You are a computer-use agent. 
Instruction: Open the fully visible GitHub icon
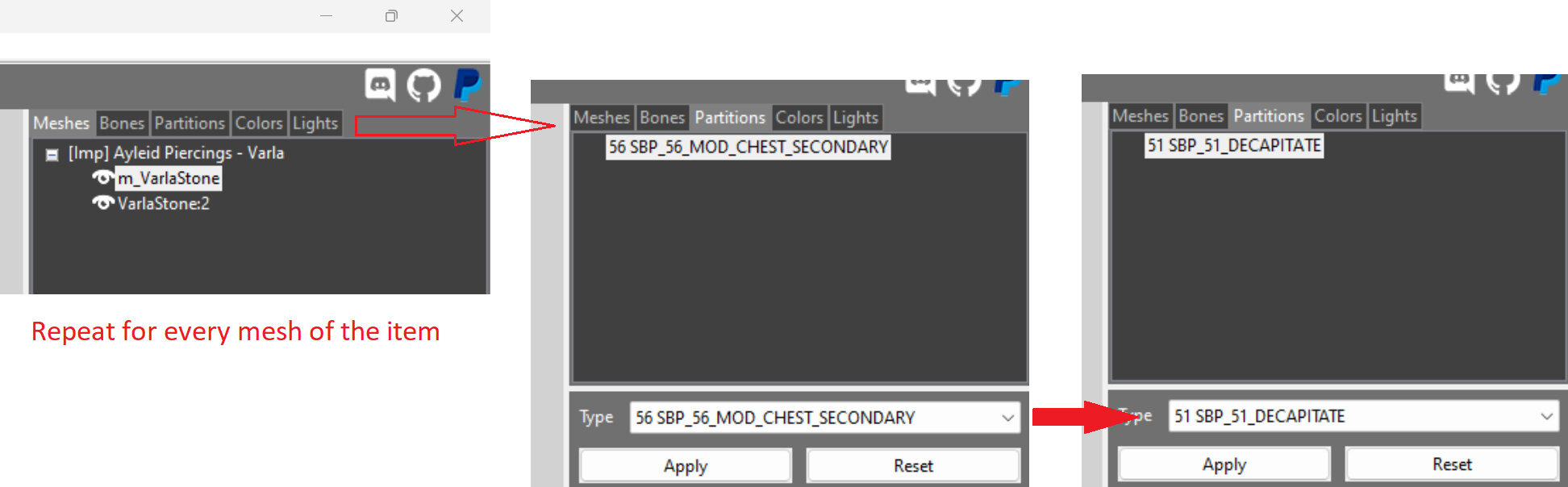(423, 85)
